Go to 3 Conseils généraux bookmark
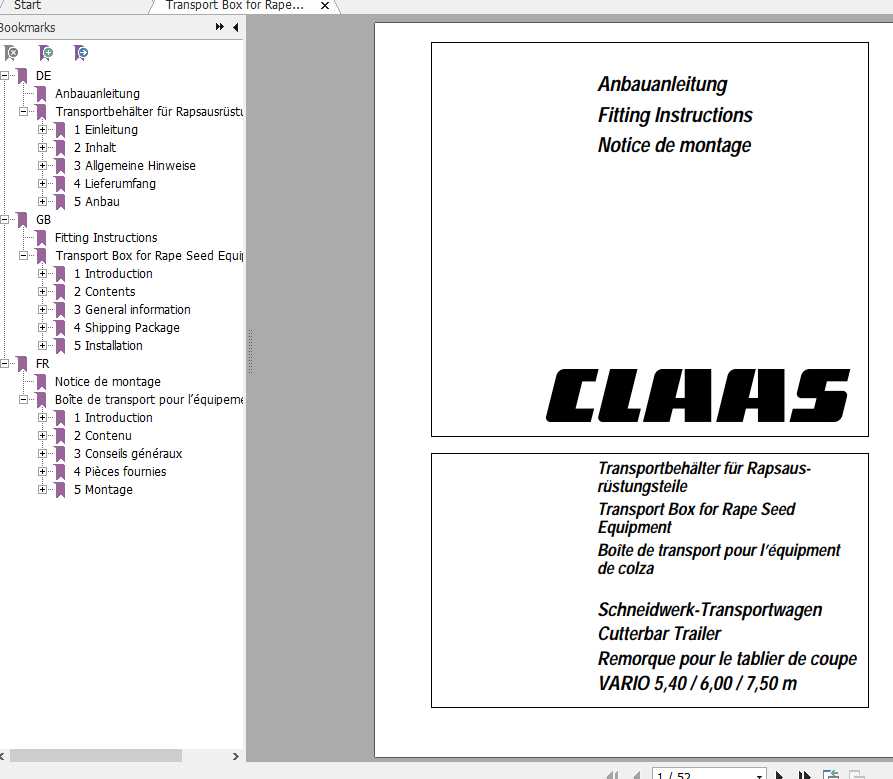 (128, 453)
